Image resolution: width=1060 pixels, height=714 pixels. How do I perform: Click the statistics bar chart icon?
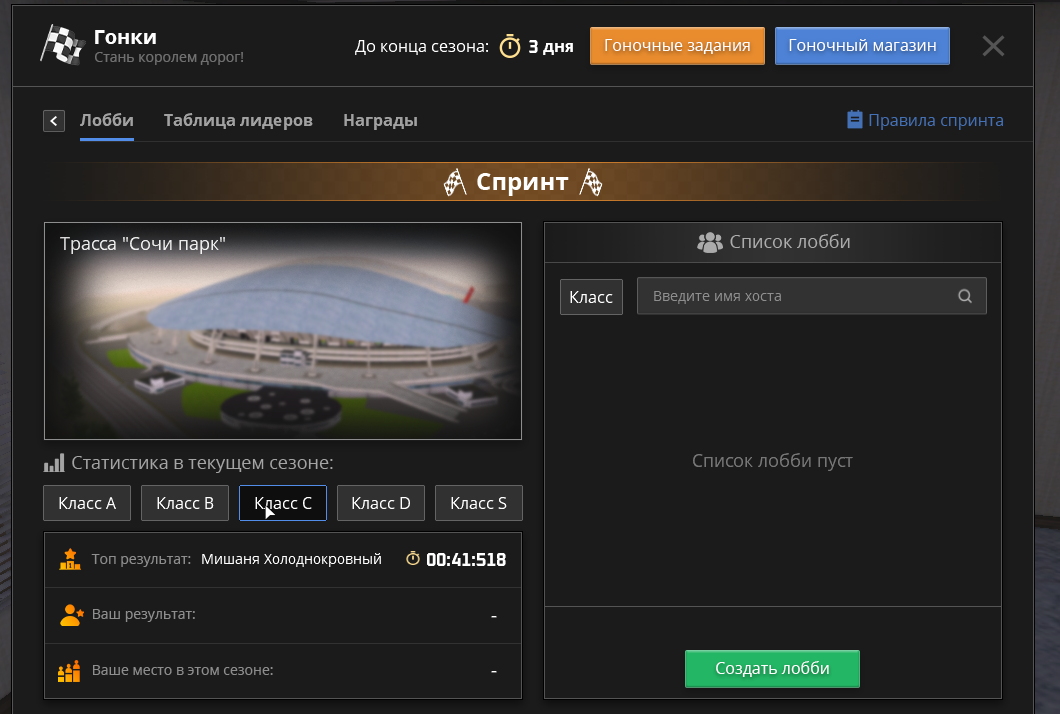54,463
